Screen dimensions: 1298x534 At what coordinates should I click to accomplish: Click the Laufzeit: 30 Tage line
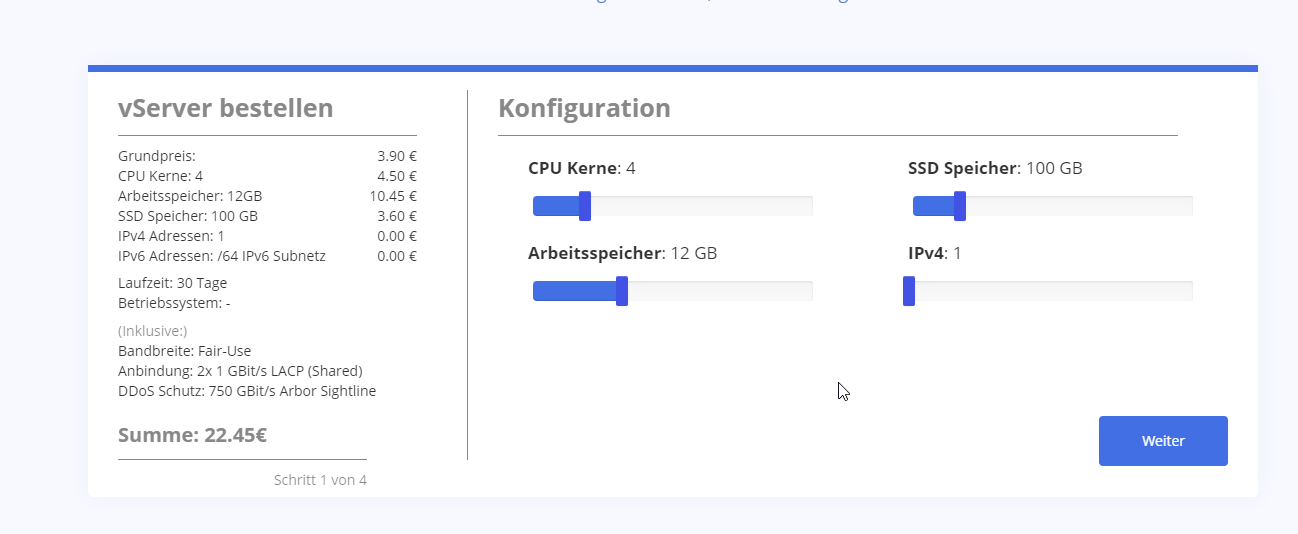(172, 283)
